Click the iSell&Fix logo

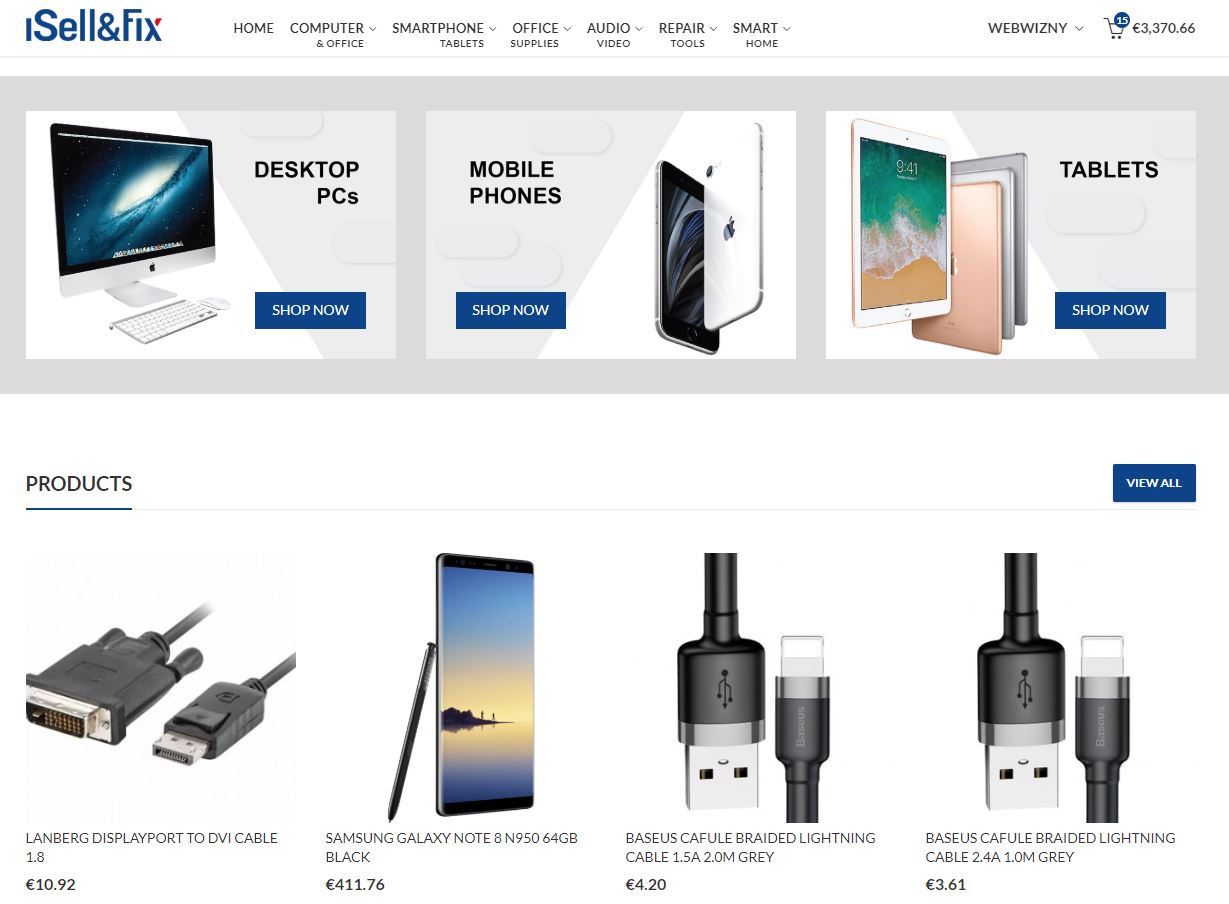[94, 27]
